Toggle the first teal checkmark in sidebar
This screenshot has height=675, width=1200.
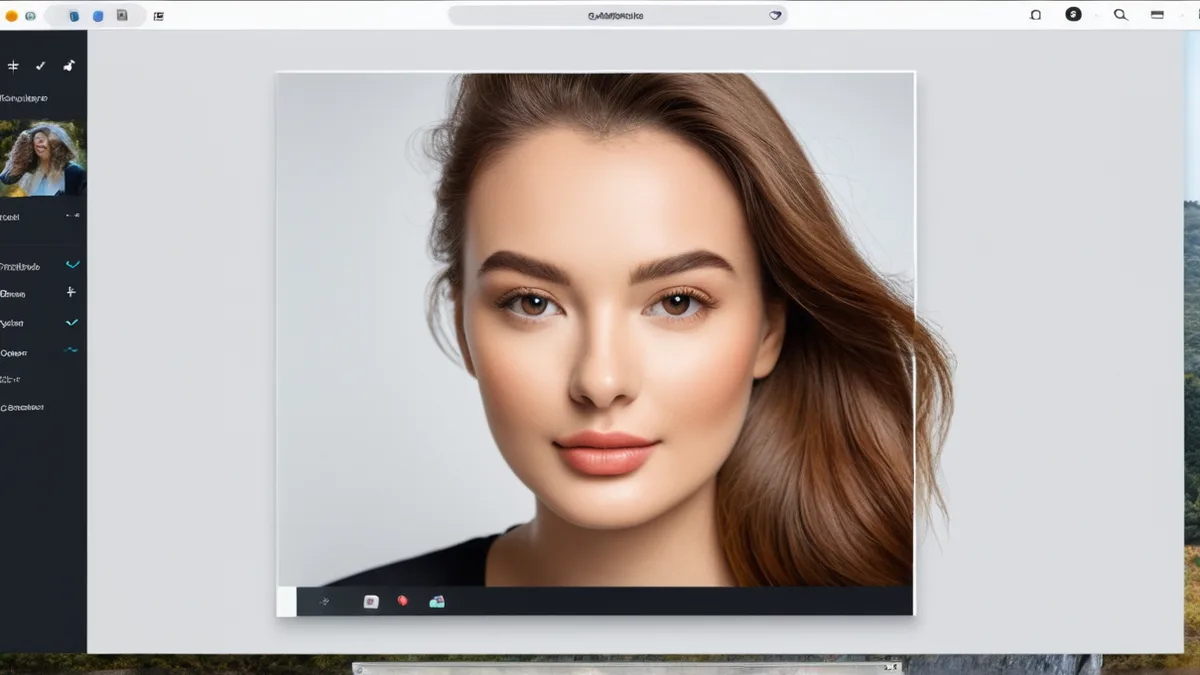(72, 265)
